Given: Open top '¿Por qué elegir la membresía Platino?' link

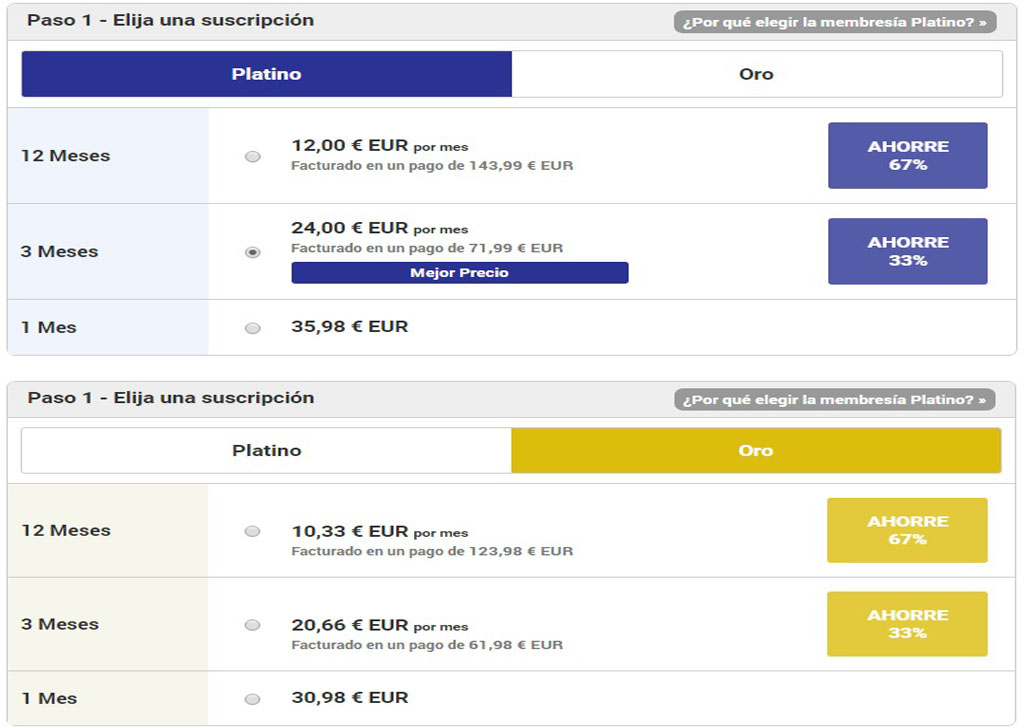Looking at the screenshot, I should click(835, 22).
